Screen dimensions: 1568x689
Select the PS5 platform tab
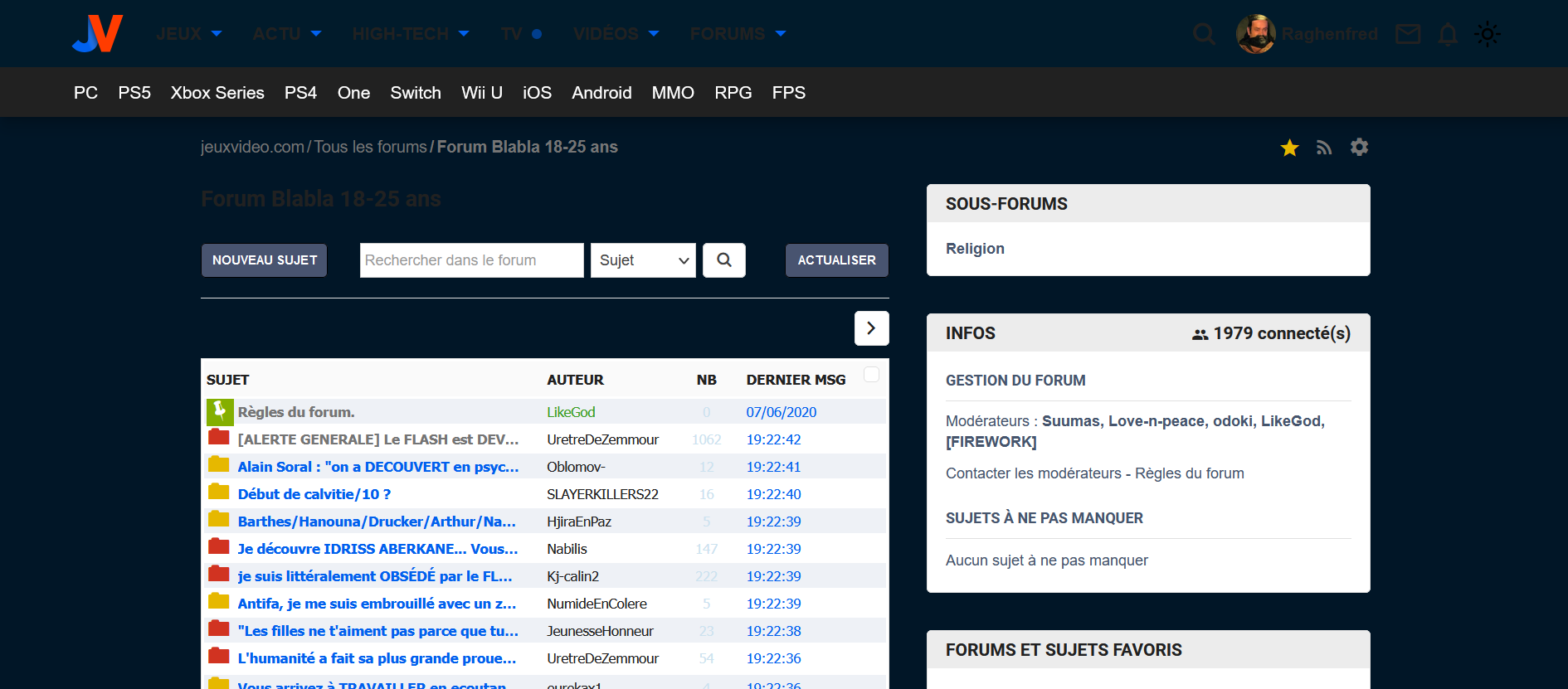(134, 93)
